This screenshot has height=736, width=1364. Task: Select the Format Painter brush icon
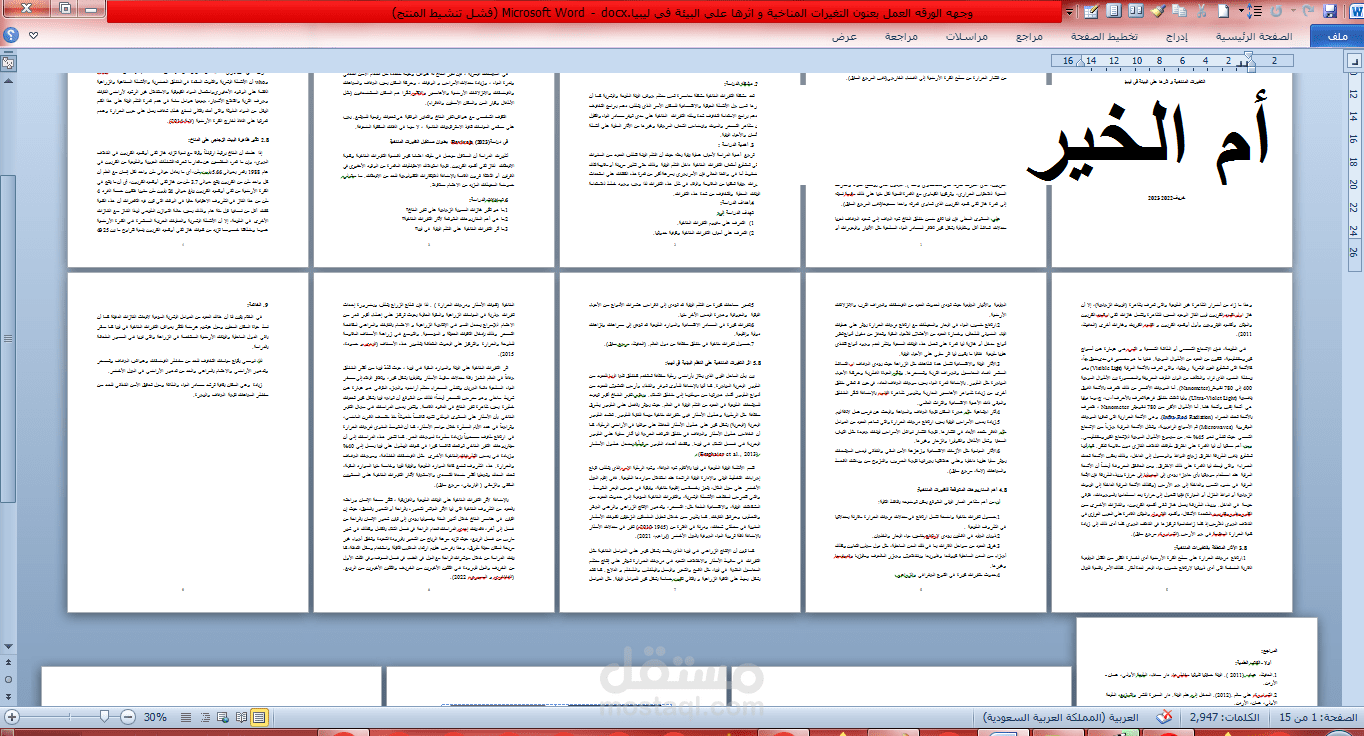point(1158,11)
